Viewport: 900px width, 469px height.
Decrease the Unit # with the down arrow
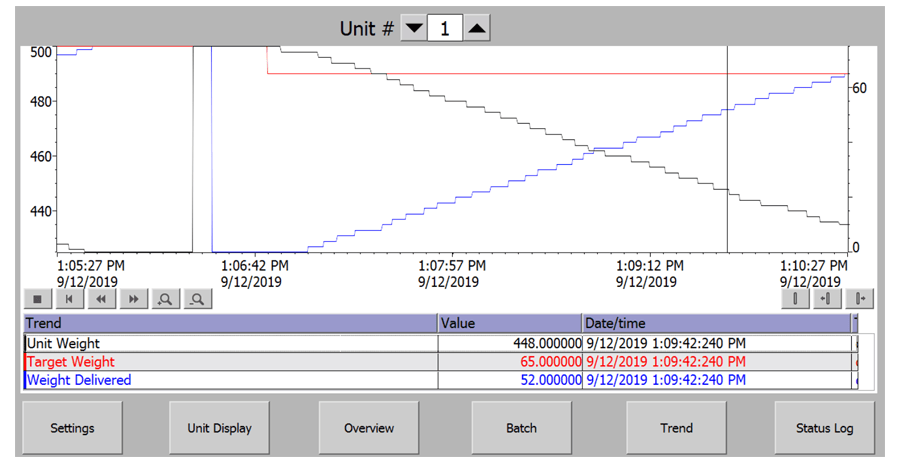point(413,29)
